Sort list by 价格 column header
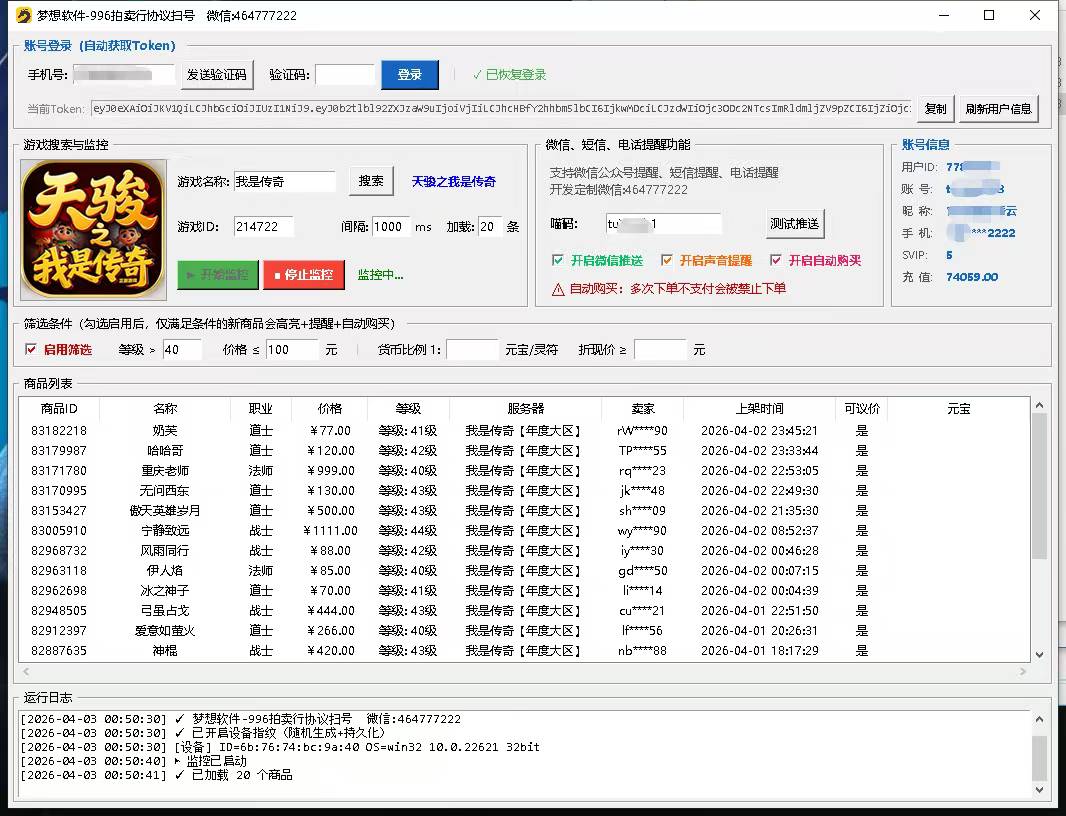 329,408
